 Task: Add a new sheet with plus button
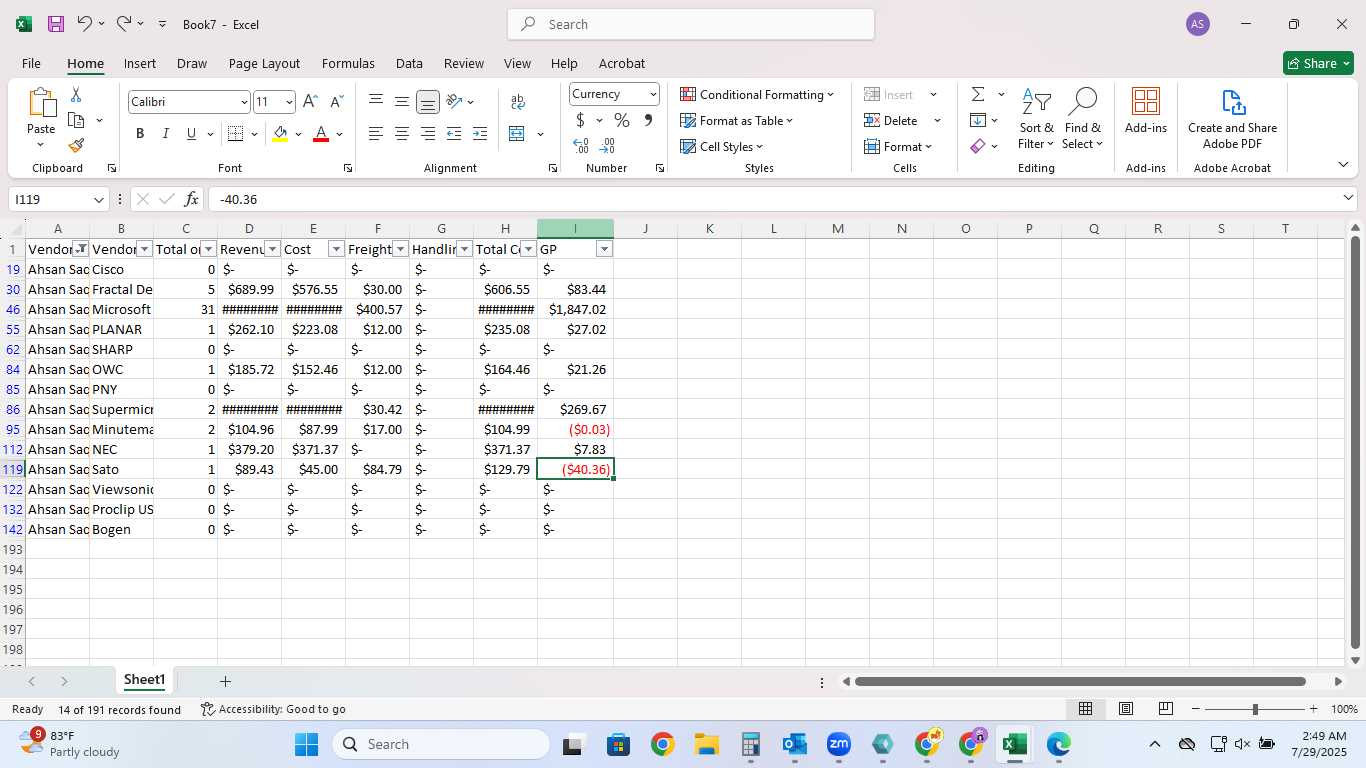[225, 681]
